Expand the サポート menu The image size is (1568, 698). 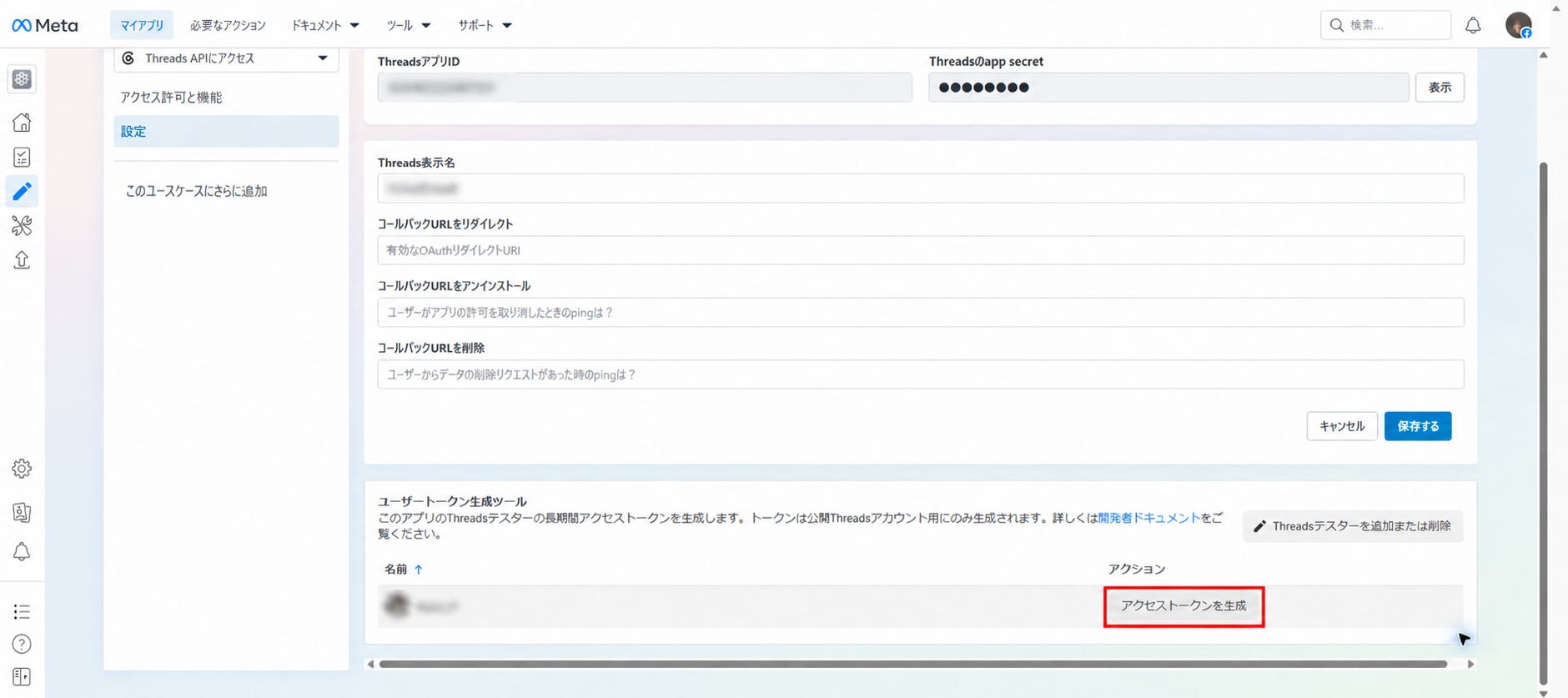pos(485,25)
